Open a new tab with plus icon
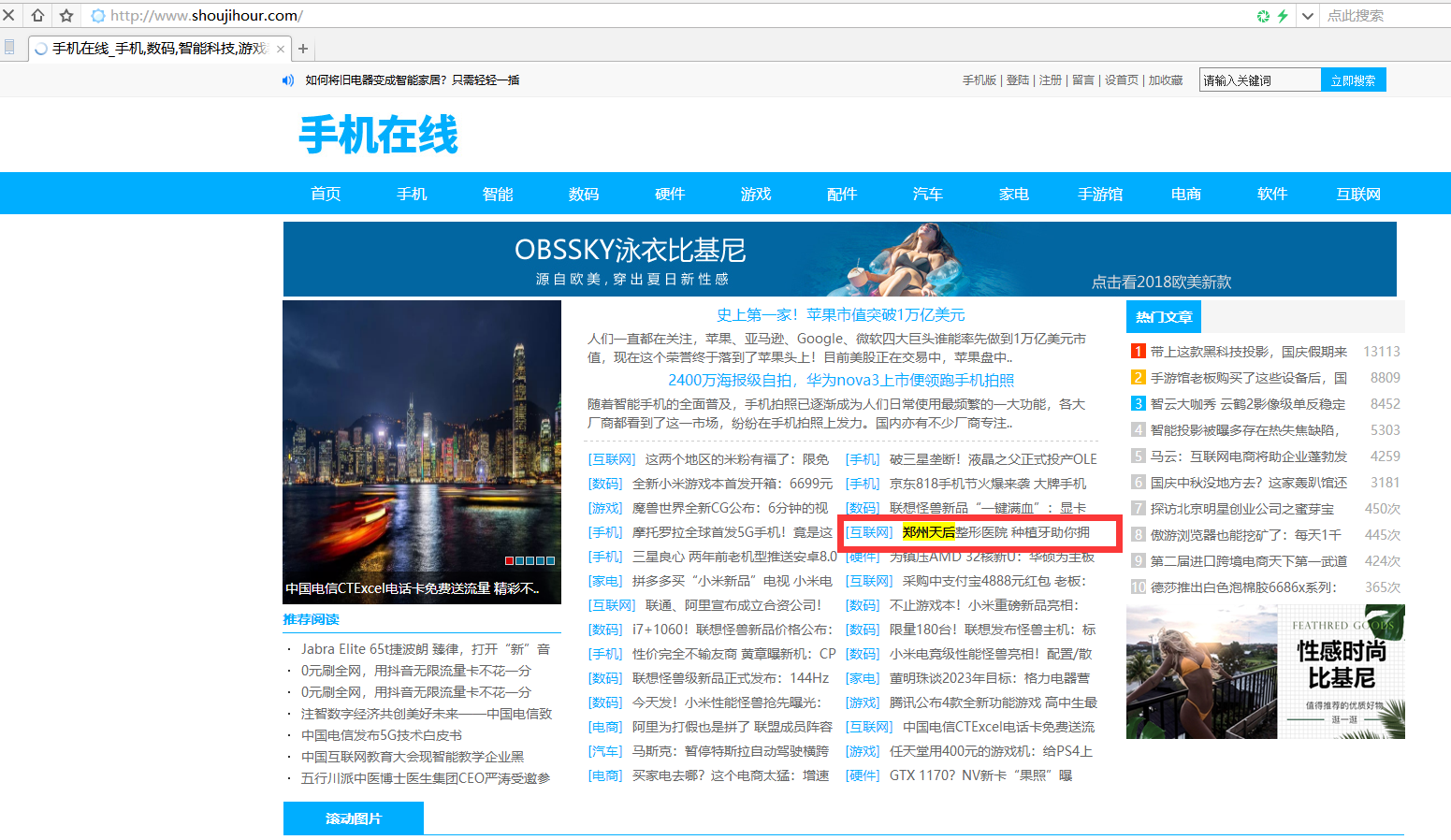 tap(303, 49)
